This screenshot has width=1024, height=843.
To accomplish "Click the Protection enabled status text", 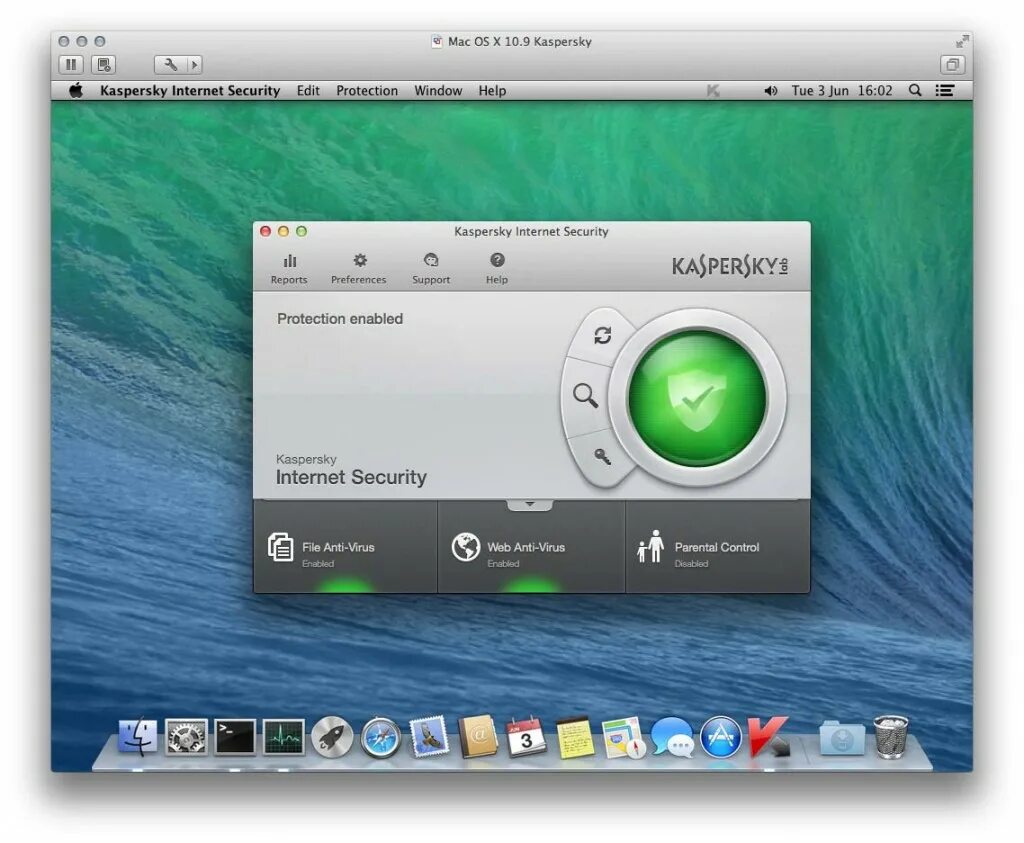I will (340, 319).
